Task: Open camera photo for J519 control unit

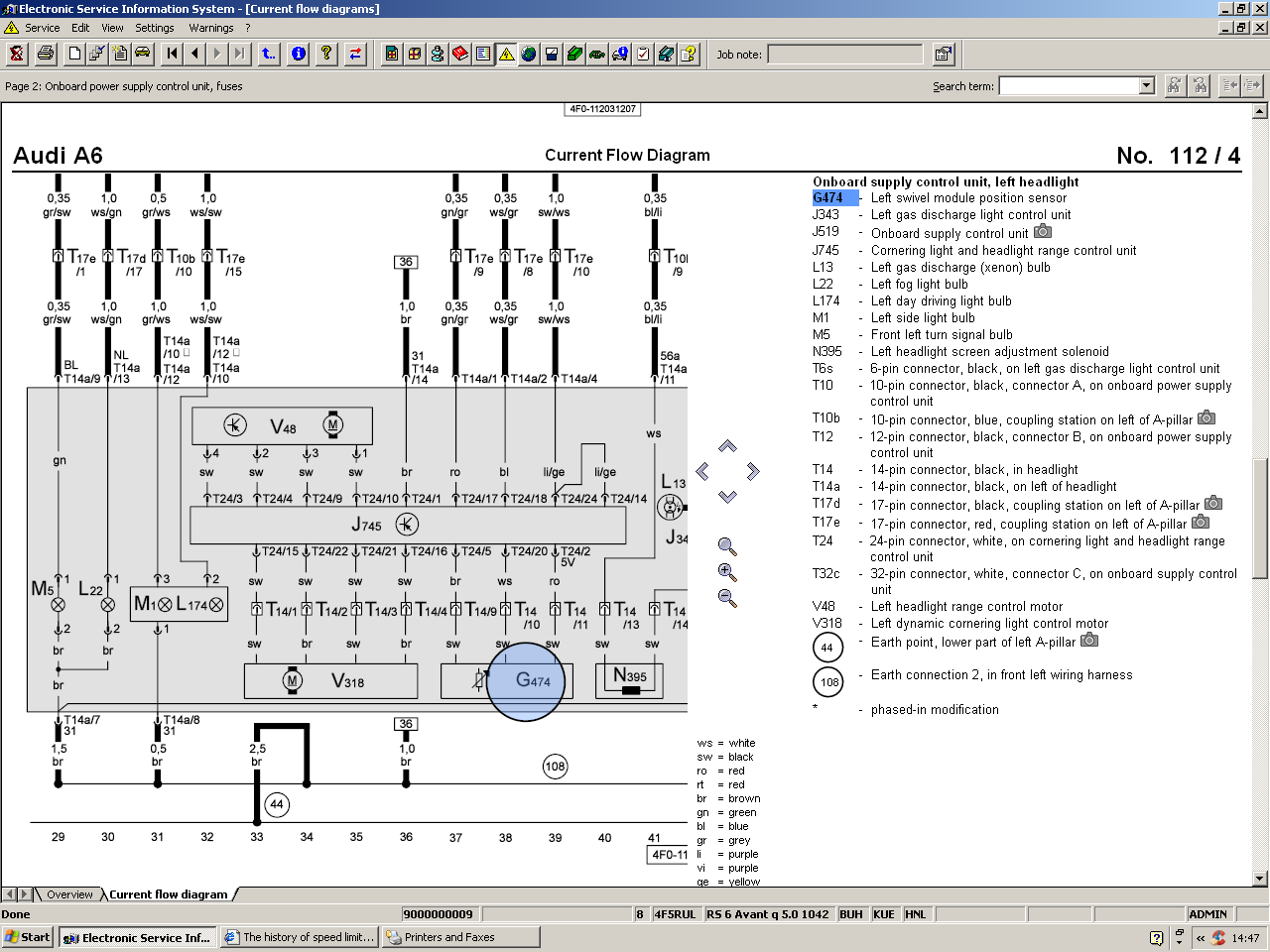Action: tap(1043, 232)
